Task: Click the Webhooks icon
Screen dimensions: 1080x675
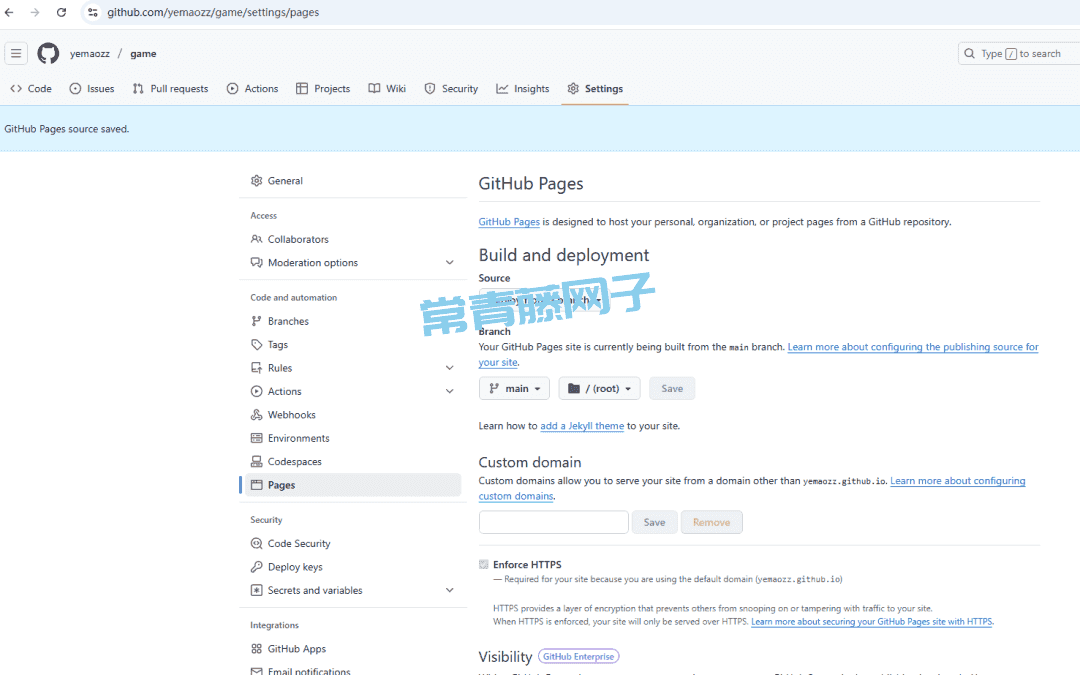Action: point(256,415)
